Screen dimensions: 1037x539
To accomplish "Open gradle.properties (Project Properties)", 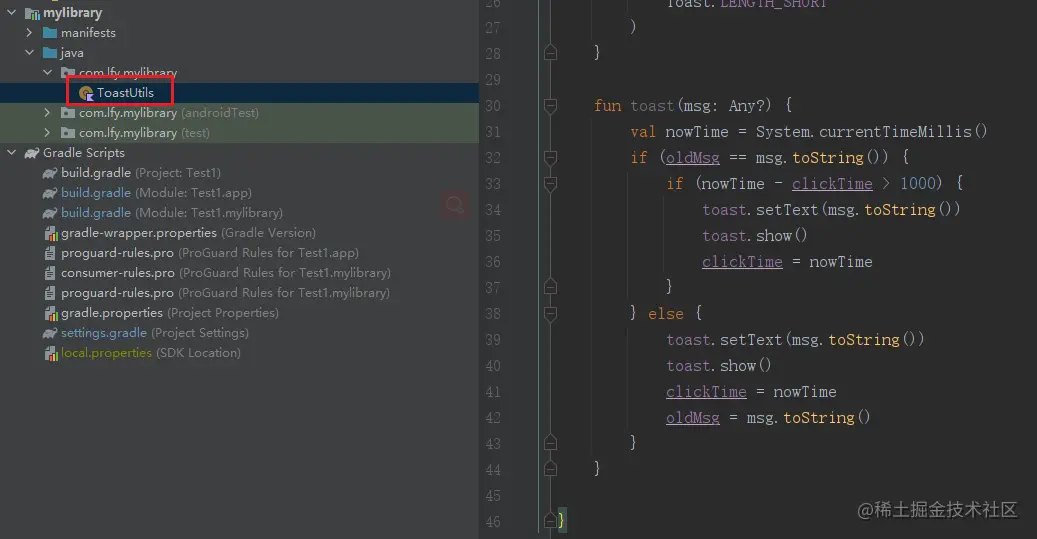I will pyautogui.click(x=170, y=312).
